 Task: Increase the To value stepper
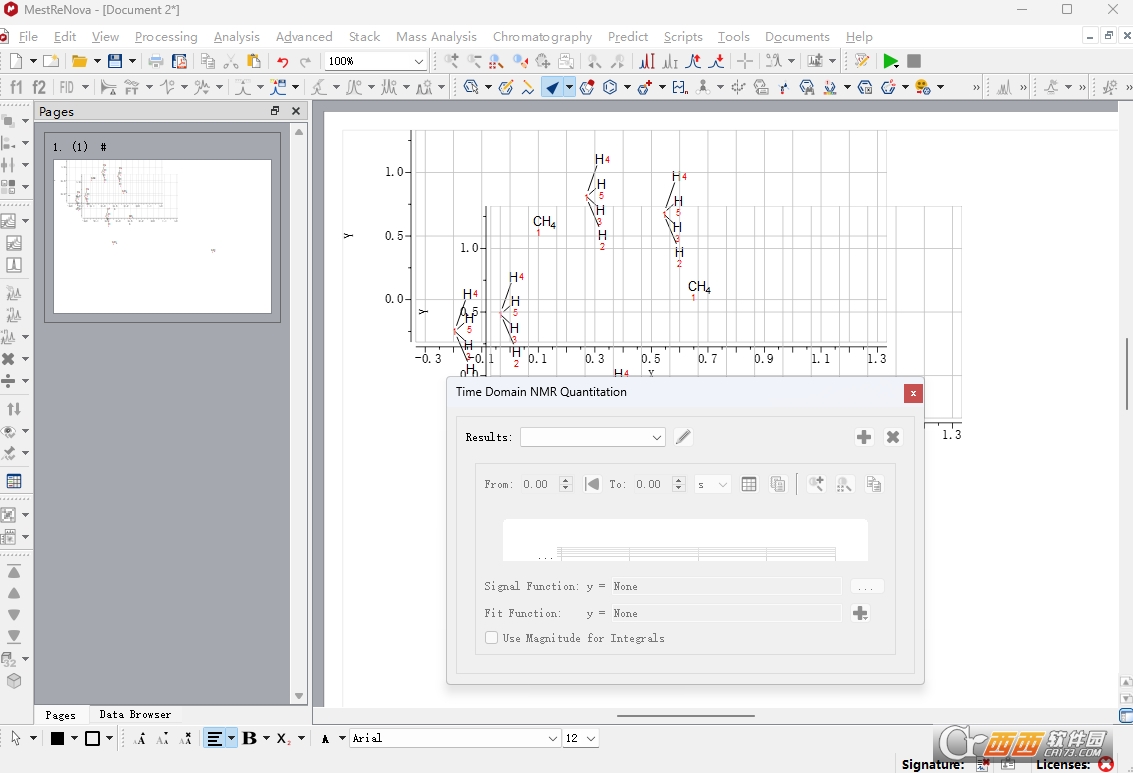678,480
